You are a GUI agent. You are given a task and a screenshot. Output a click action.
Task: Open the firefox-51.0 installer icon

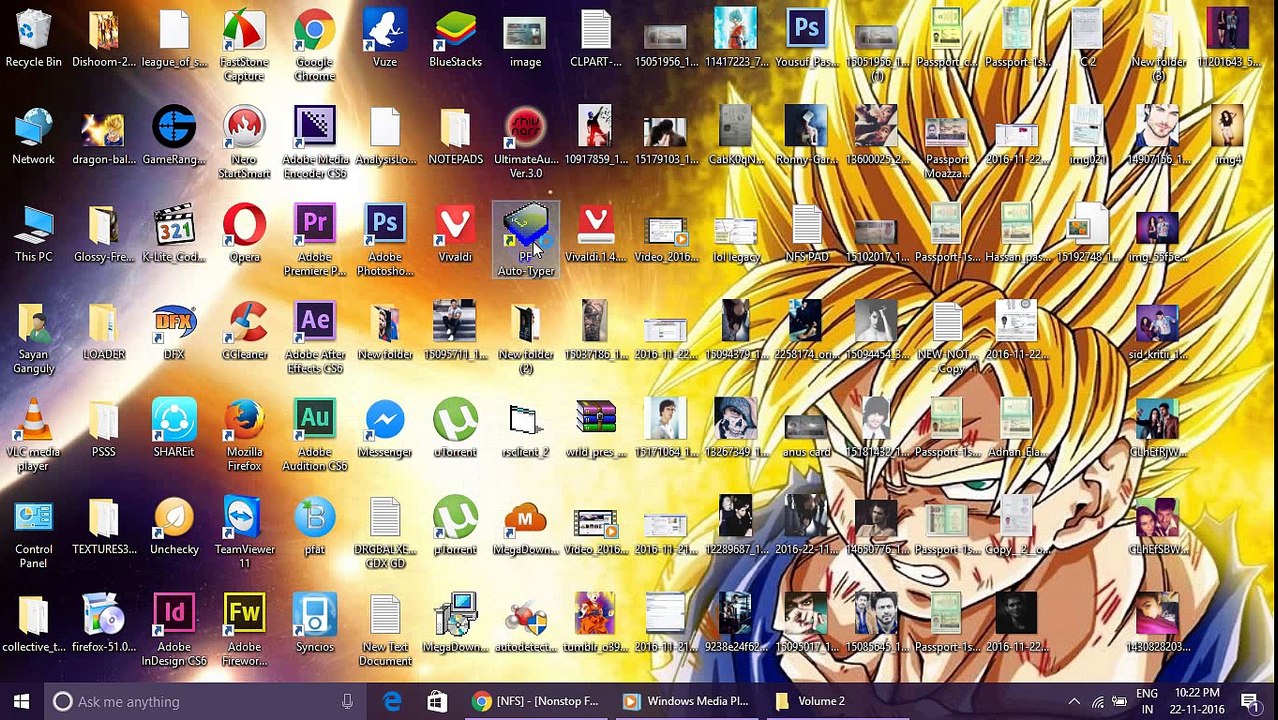point(103,624)
